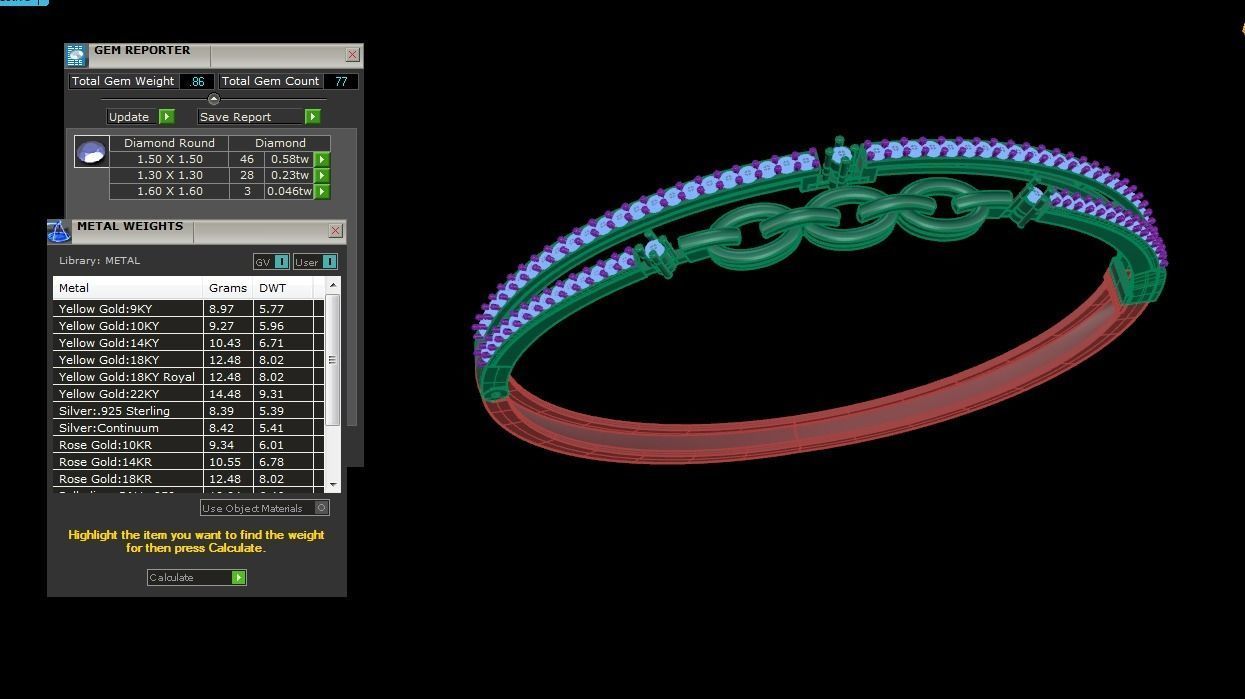Click the 1.30 X 1.30 gem size cell

[x=169, y=175]
